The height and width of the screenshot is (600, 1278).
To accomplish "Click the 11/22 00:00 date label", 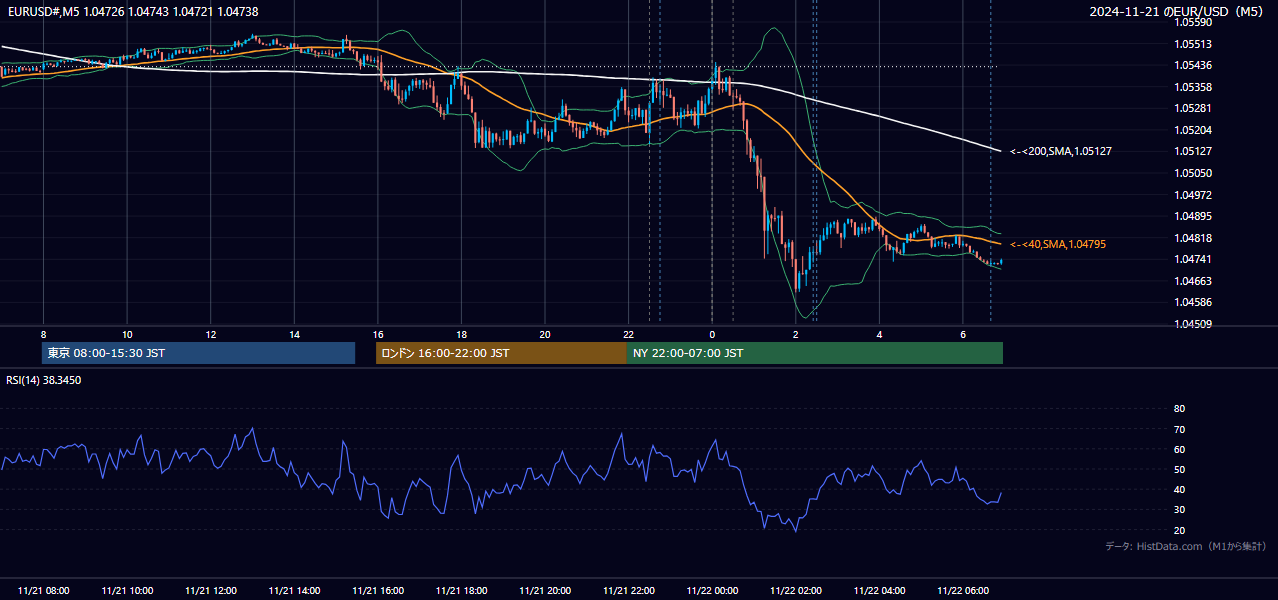I will 712,591.
